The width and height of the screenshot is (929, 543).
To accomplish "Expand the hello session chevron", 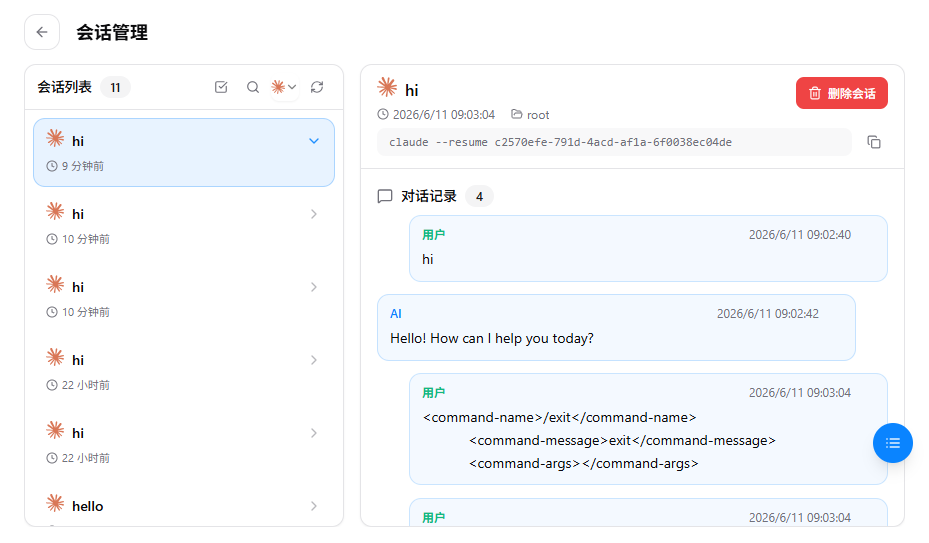I will point(314,506).
